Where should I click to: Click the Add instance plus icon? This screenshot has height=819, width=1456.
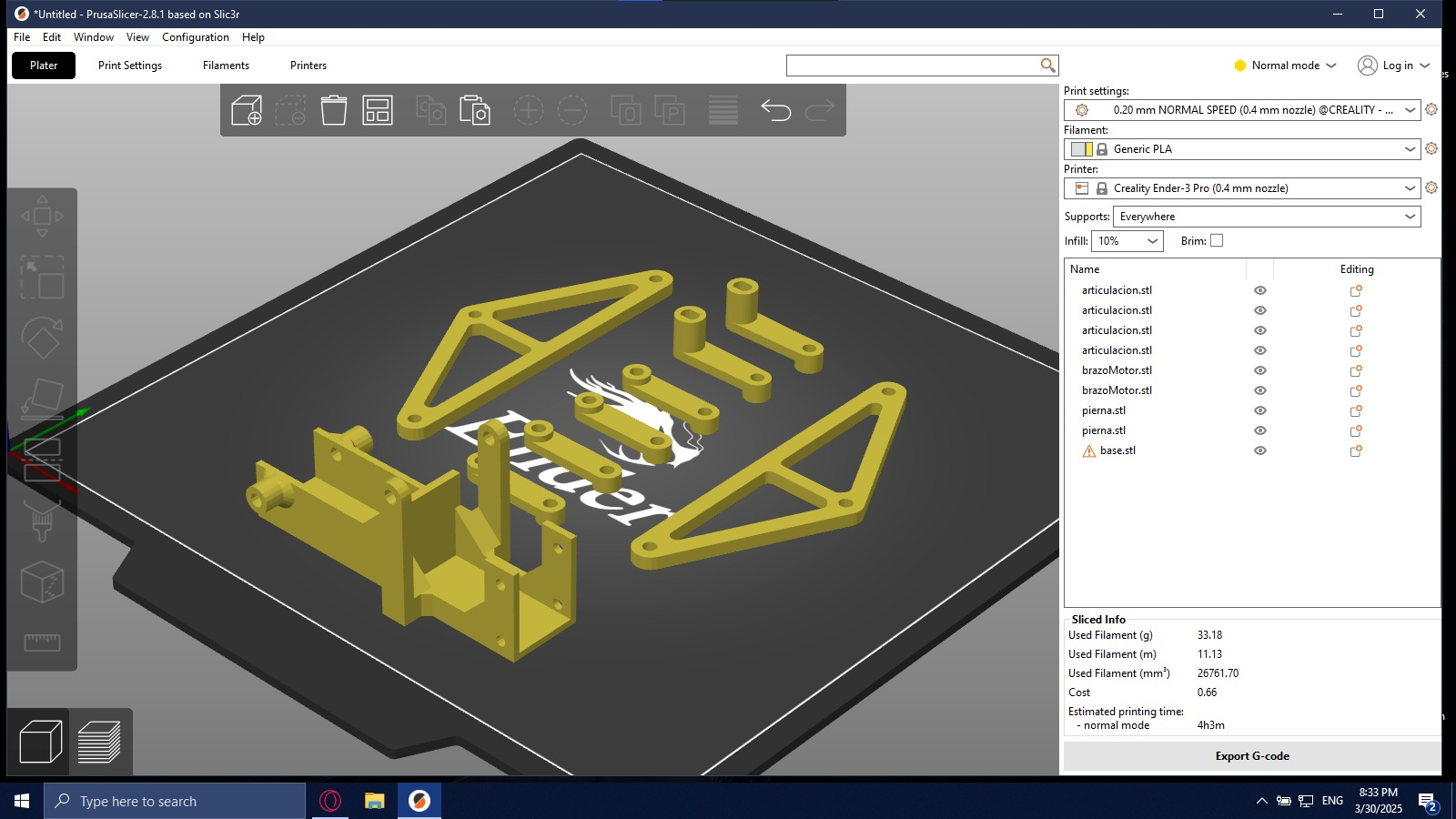tap(529, 110)
